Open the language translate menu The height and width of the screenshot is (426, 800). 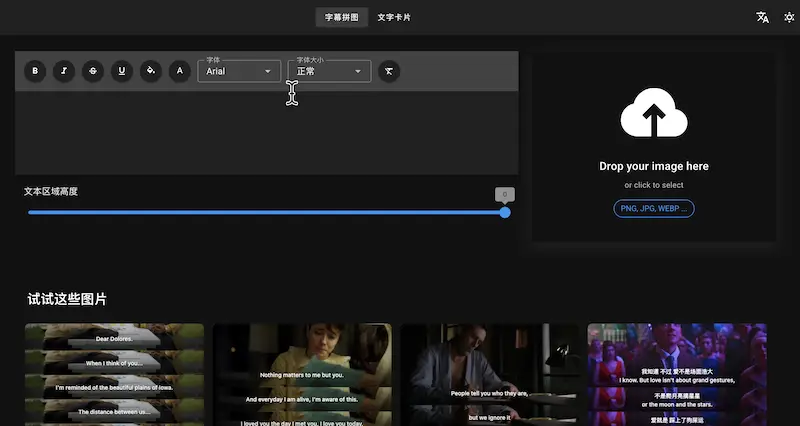pos(762,17)
